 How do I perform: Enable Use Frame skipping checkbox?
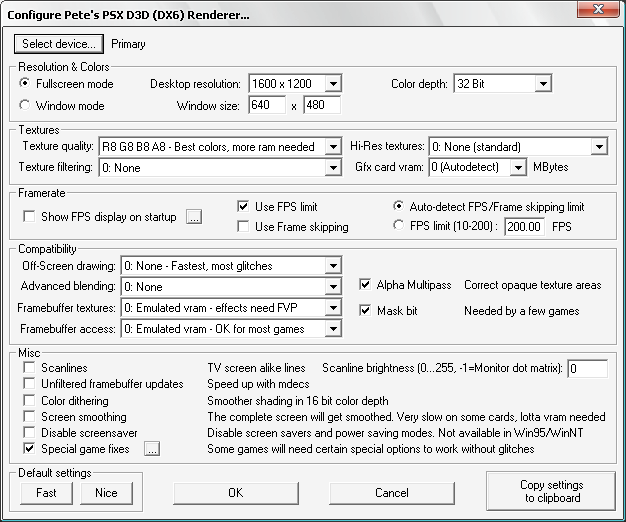[x=243, y=226]
